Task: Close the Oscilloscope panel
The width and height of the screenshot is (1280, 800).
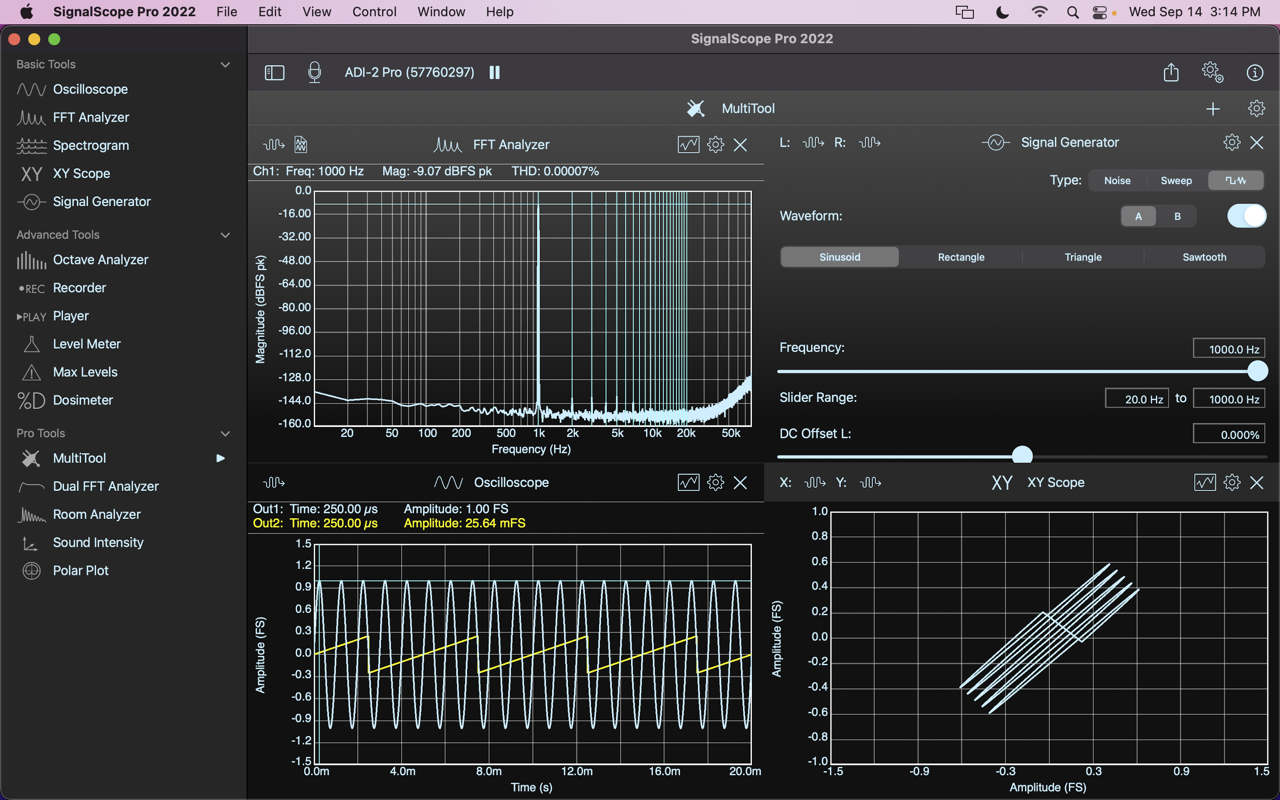Action: [x=740, y=482]
